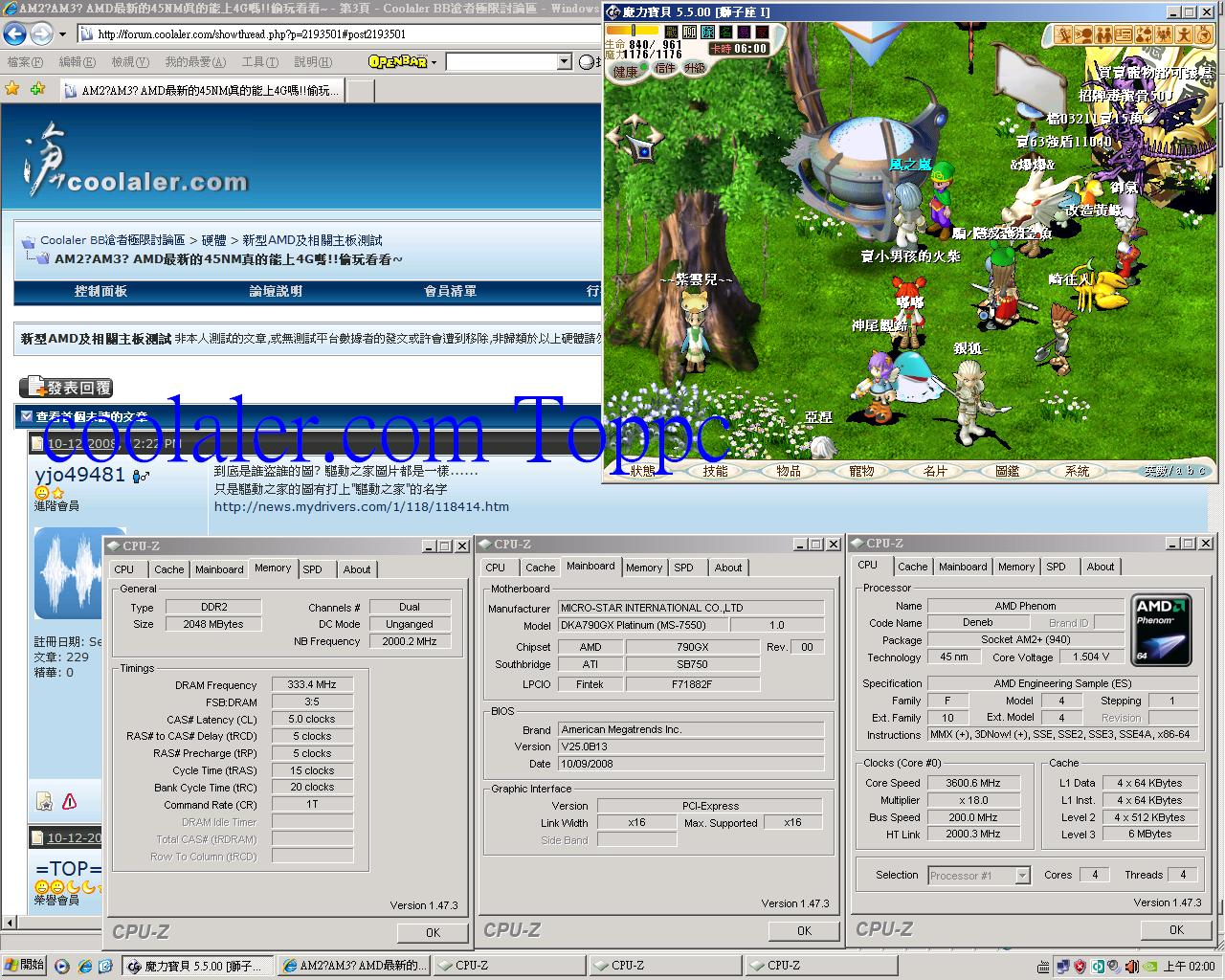Viewport: 1225px width, 980px height.
Task: Open the 物品 items menu in game
Action: click(x=789, y=471)
